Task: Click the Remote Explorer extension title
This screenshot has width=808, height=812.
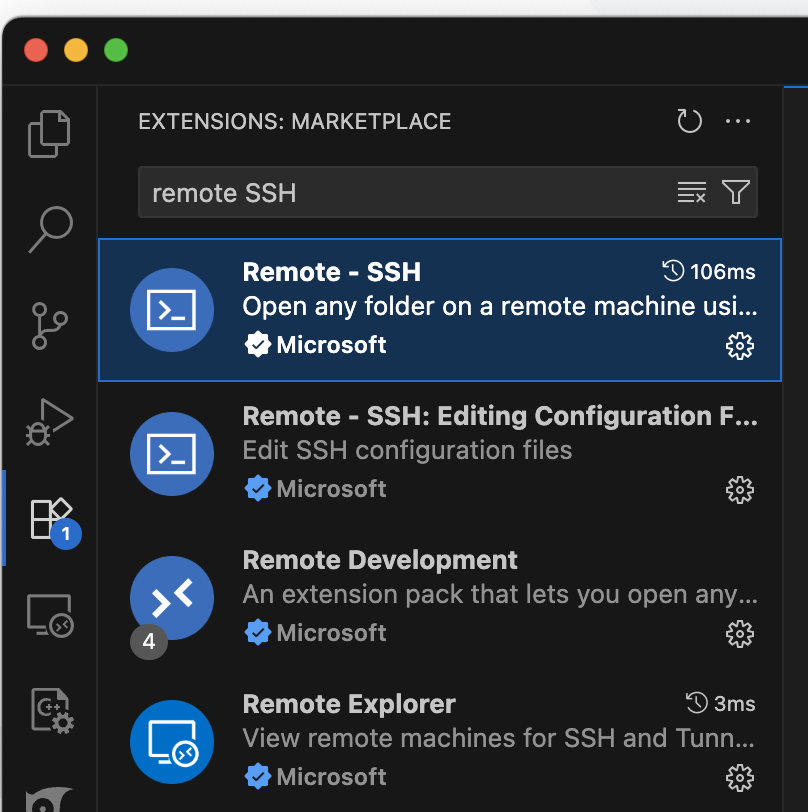Action: pyautogui.click(x=349, y=704)
